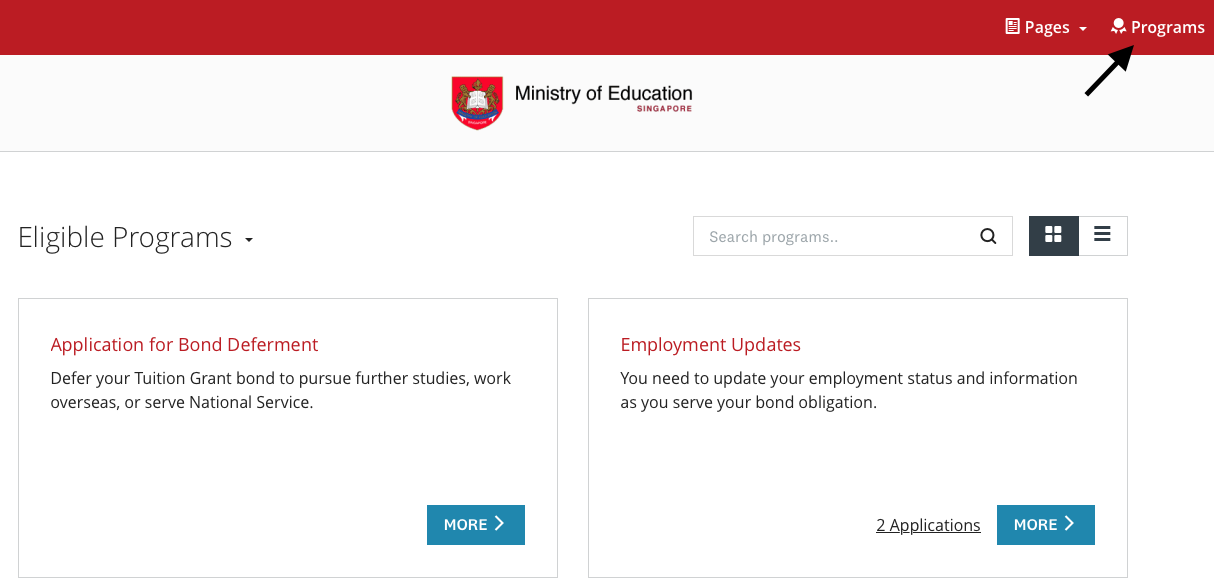Open the Employment Updates title link
The height and width of the screenshot is (582, 1214).
[710, 345]
